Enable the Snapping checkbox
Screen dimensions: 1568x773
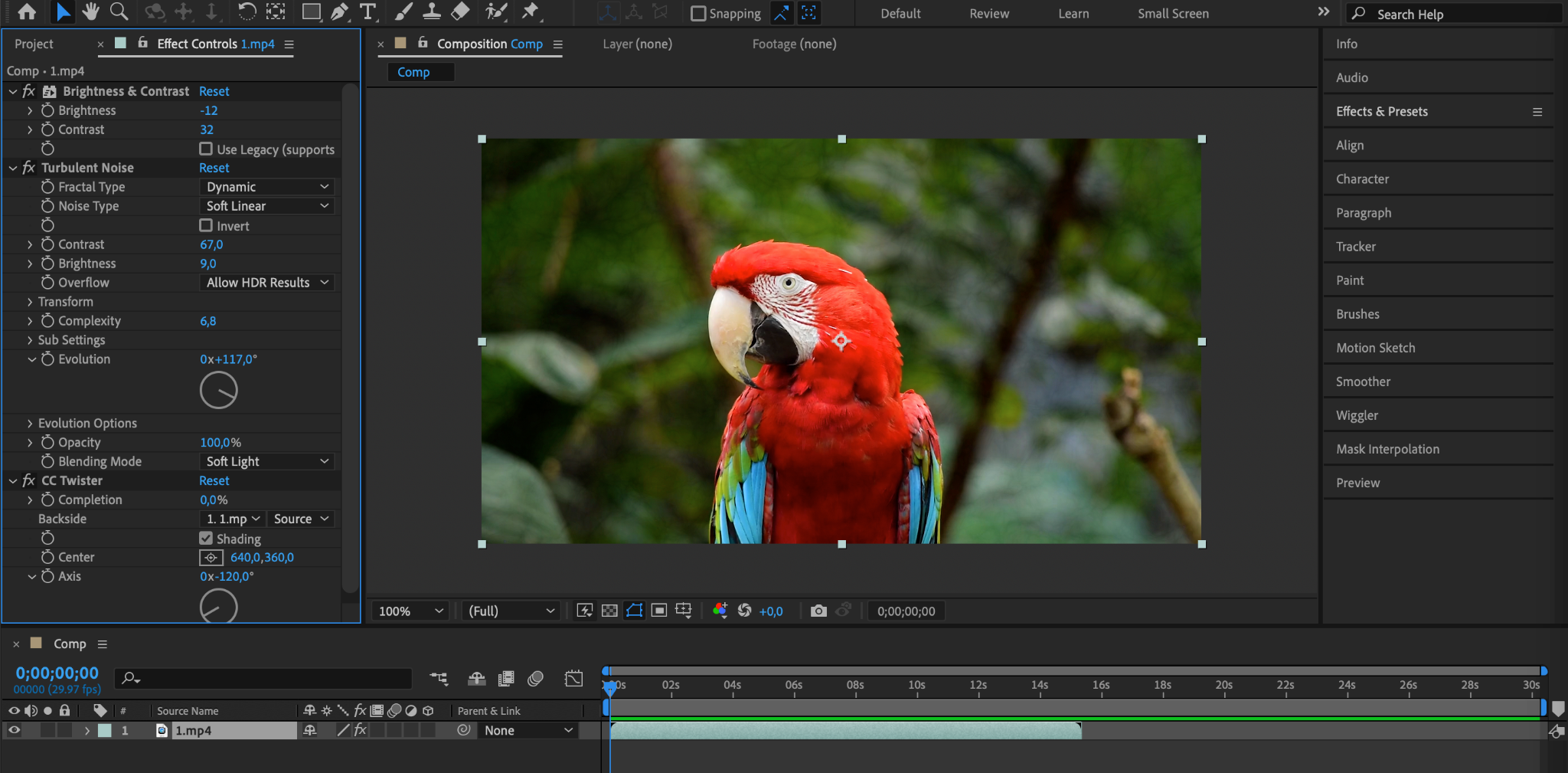(698, 14)
